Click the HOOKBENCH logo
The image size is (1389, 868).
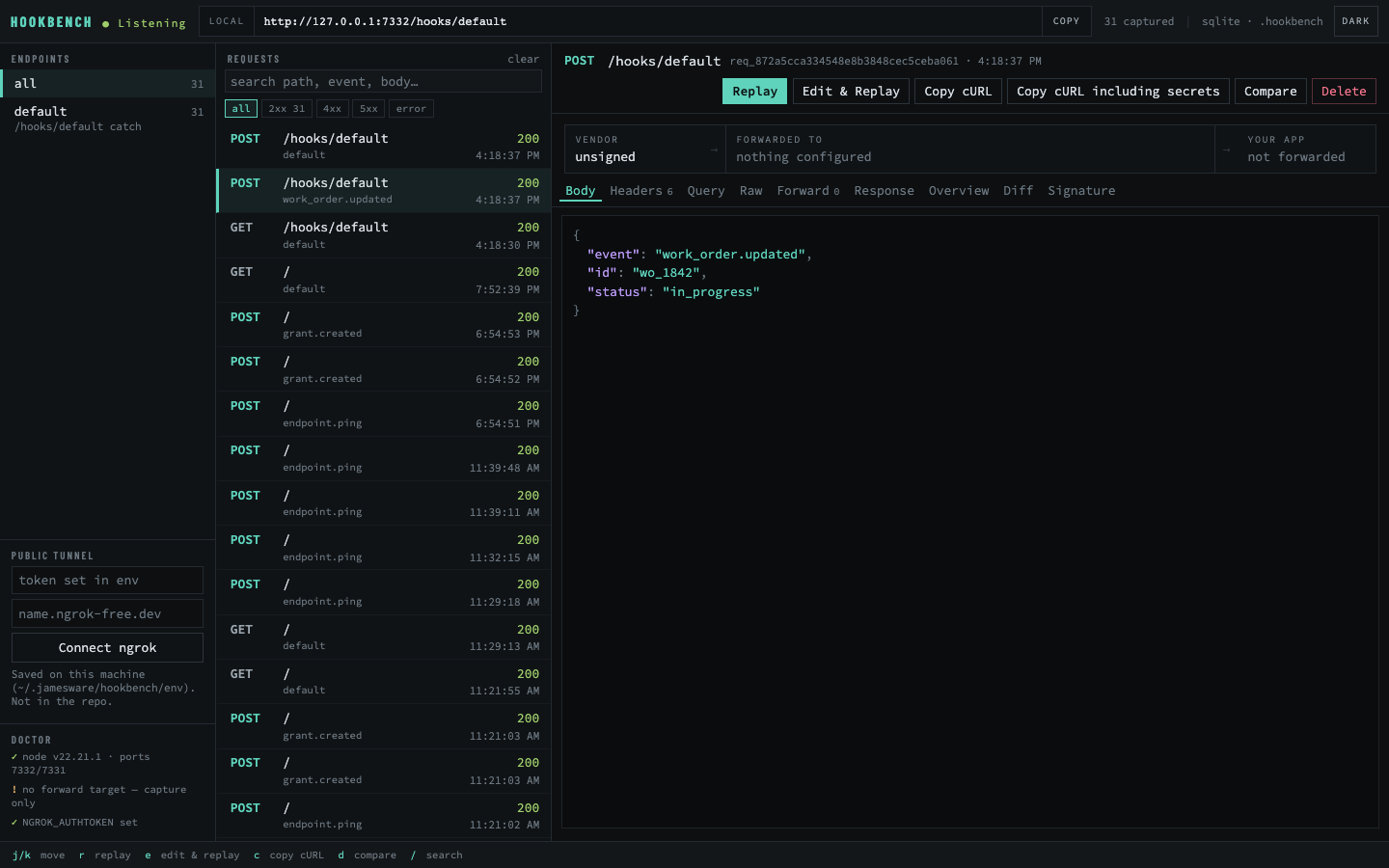point(51,22)
